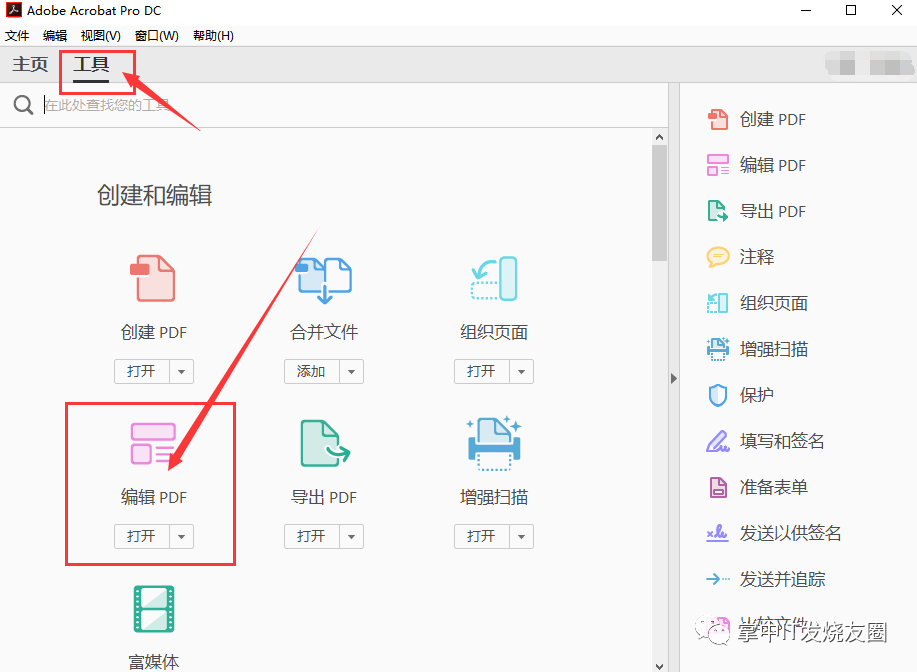Select the Combine Files (合并文件) icon

[324, 279]
